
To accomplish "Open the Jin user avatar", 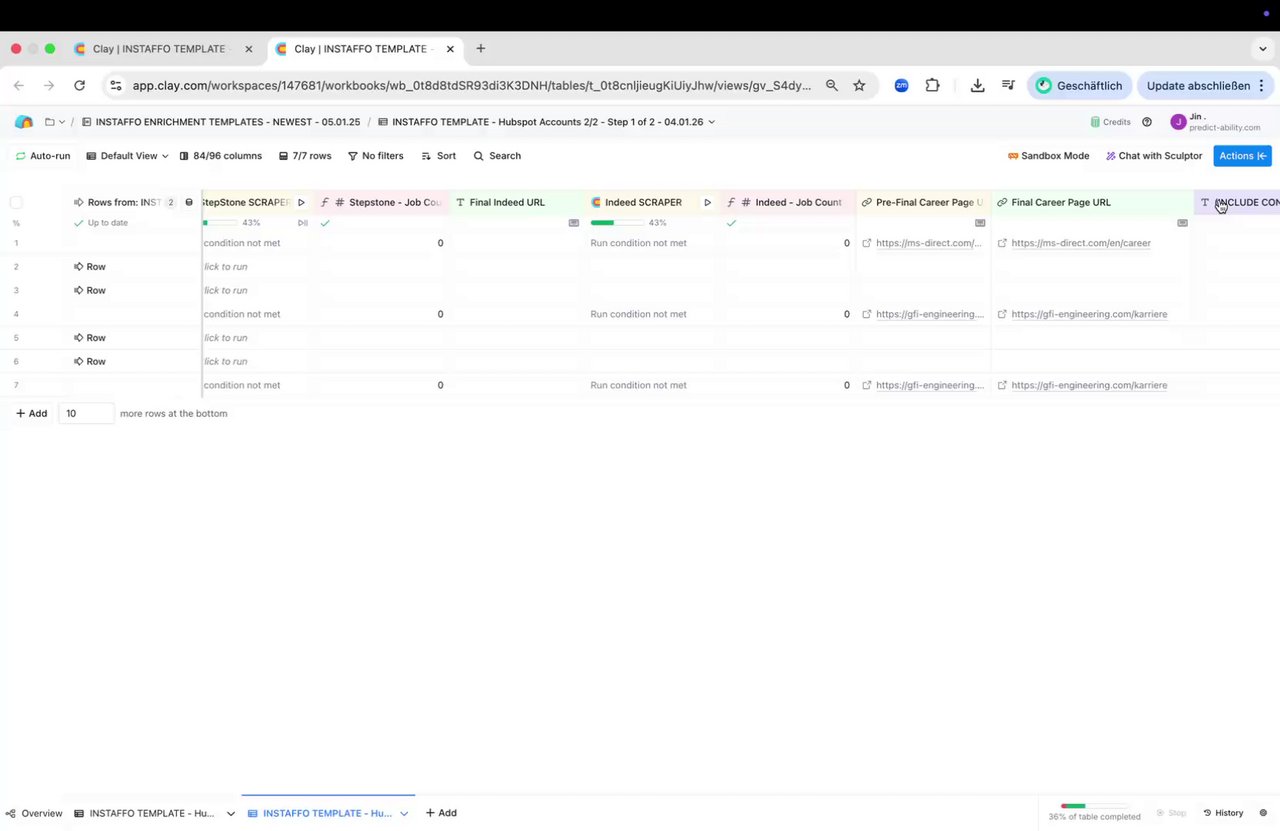I will (x=1178, y=122).
